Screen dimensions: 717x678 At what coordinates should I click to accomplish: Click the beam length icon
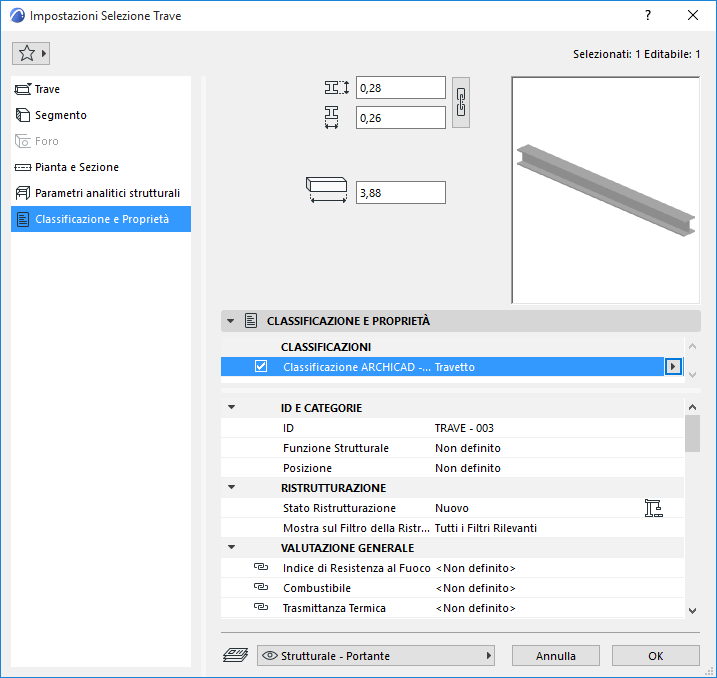pyautogui.click(x=326, y=190)
